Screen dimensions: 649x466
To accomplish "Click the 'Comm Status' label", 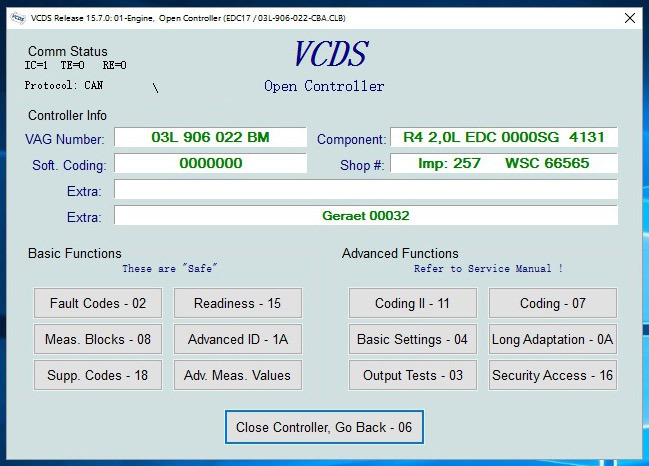I will pyautogui.click(x=67, y=51).
